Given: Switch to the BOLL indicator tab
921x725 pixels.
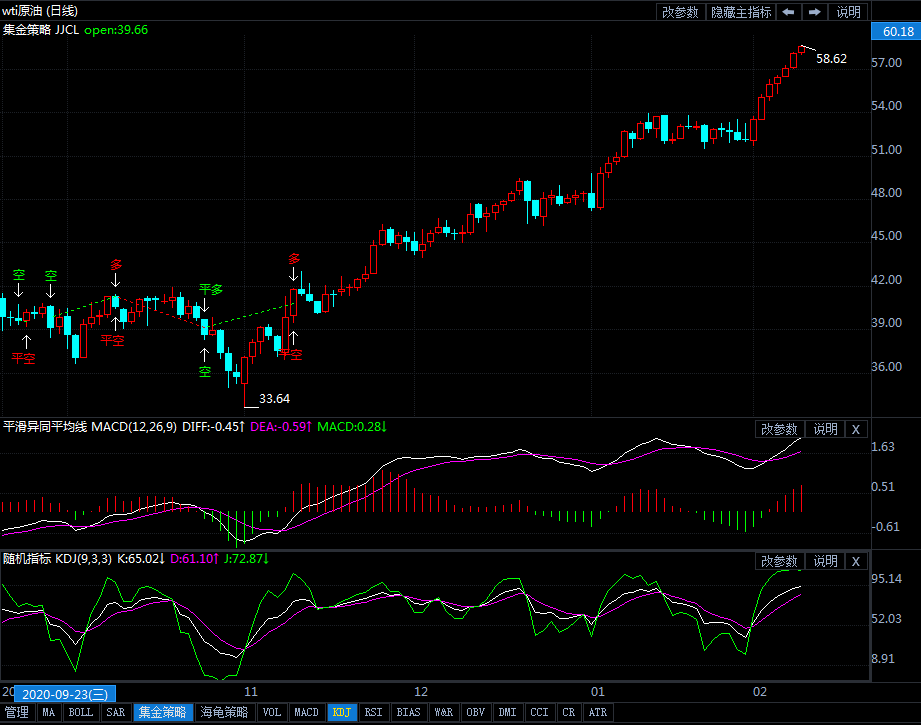Looking at the screenshot, I should (80, 713).
